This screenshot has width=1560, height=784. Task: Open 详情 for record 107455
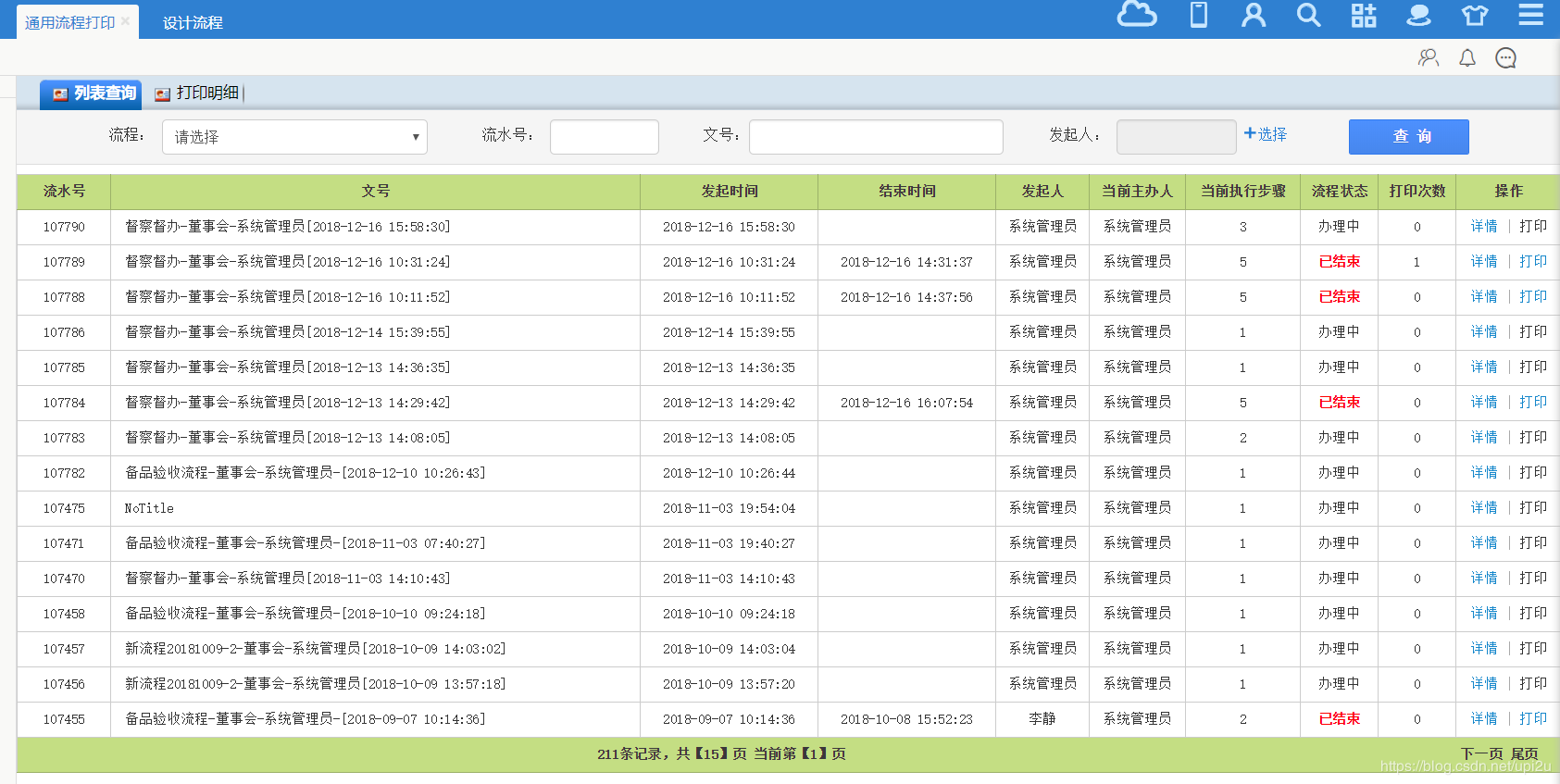1484,719
